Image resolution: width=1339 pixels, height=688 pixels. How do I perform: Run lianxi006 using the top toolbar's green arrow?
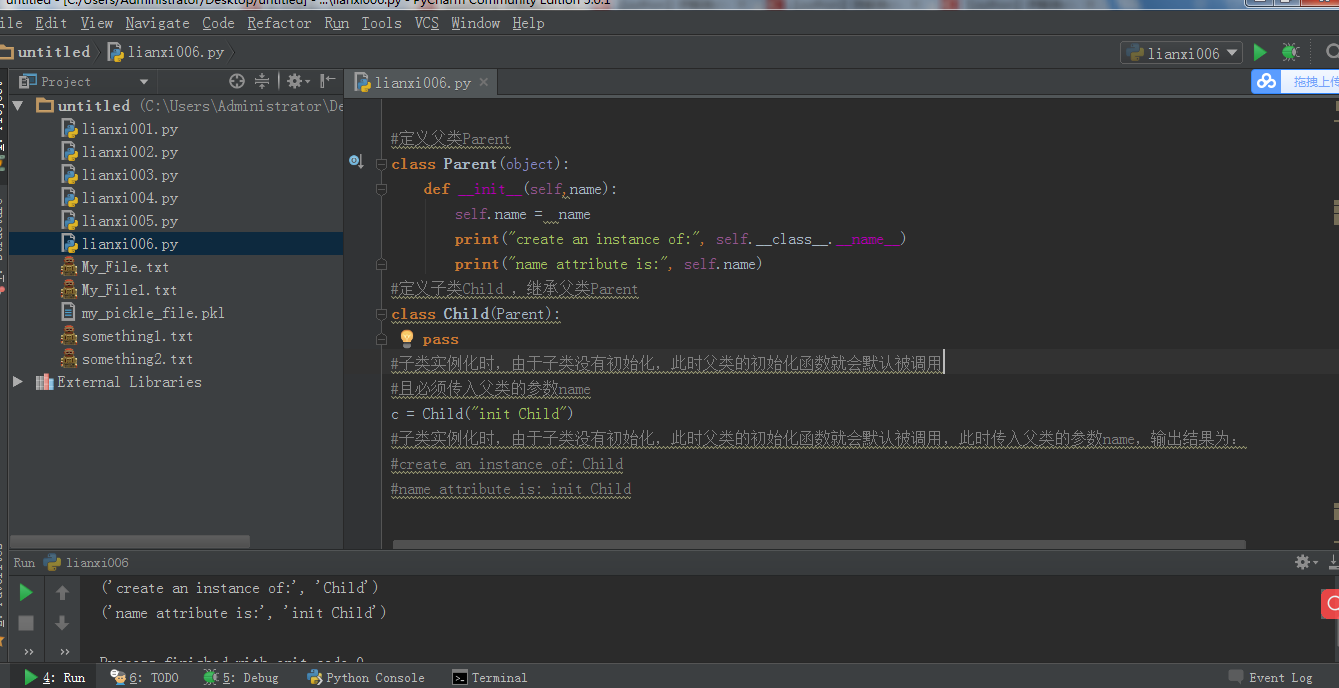point(1260,52)
